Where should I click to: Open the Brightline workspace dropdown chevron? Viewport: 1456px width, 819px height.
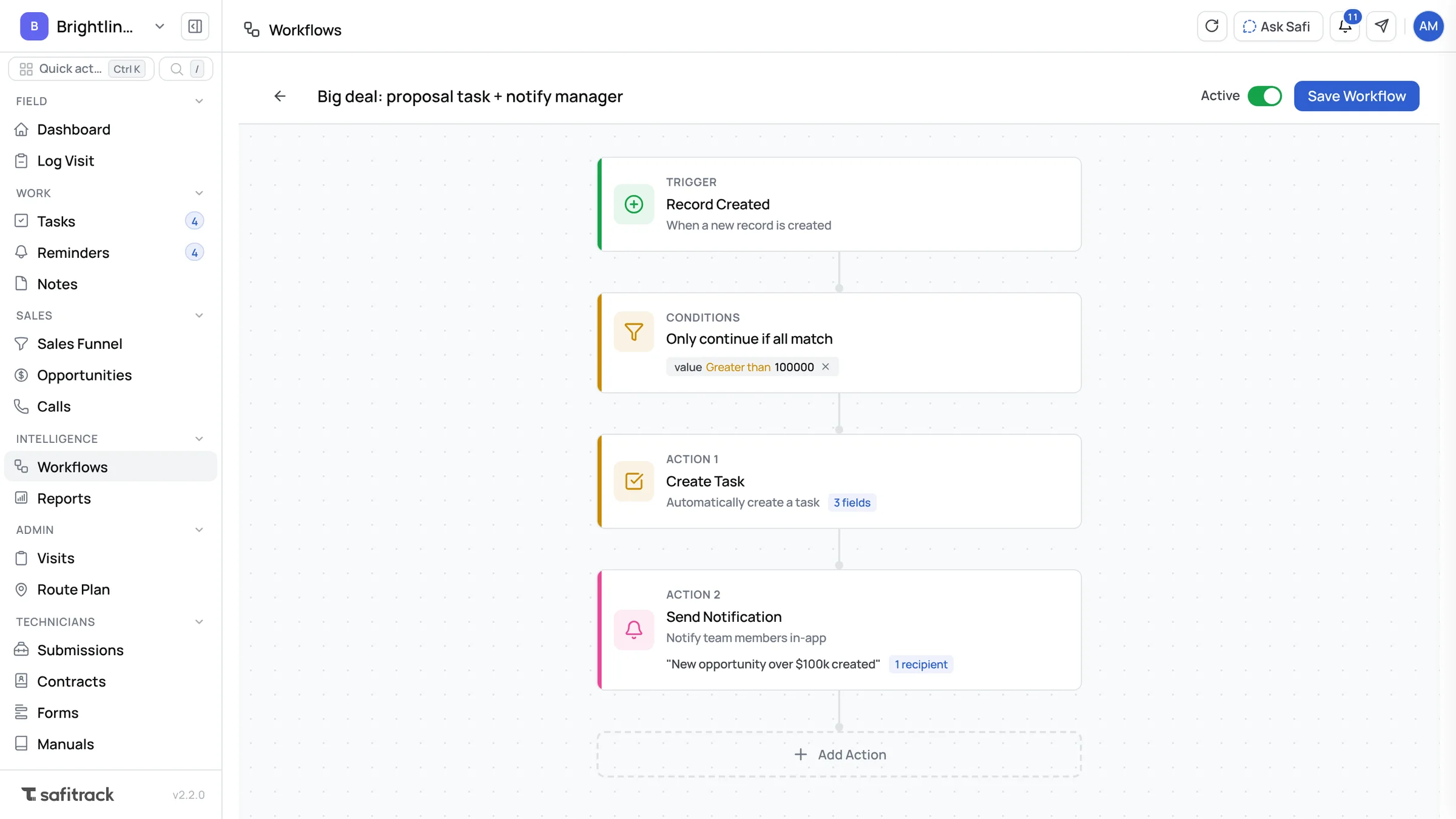pyautogui.click(x=160, y=26)
